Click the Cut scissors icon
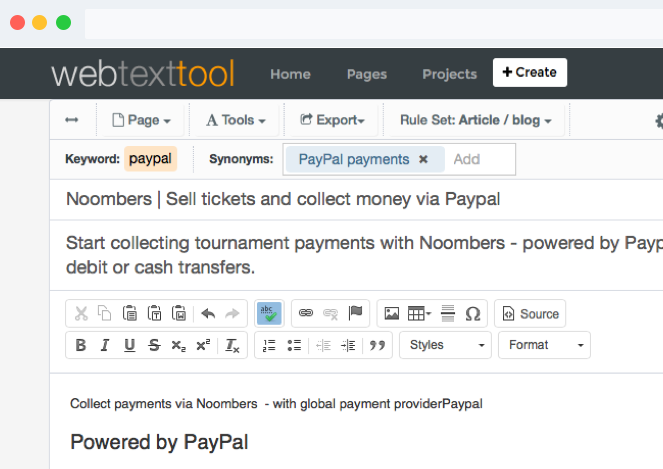The width and height of the screenshot is (663, 469). tap(81, 314)
